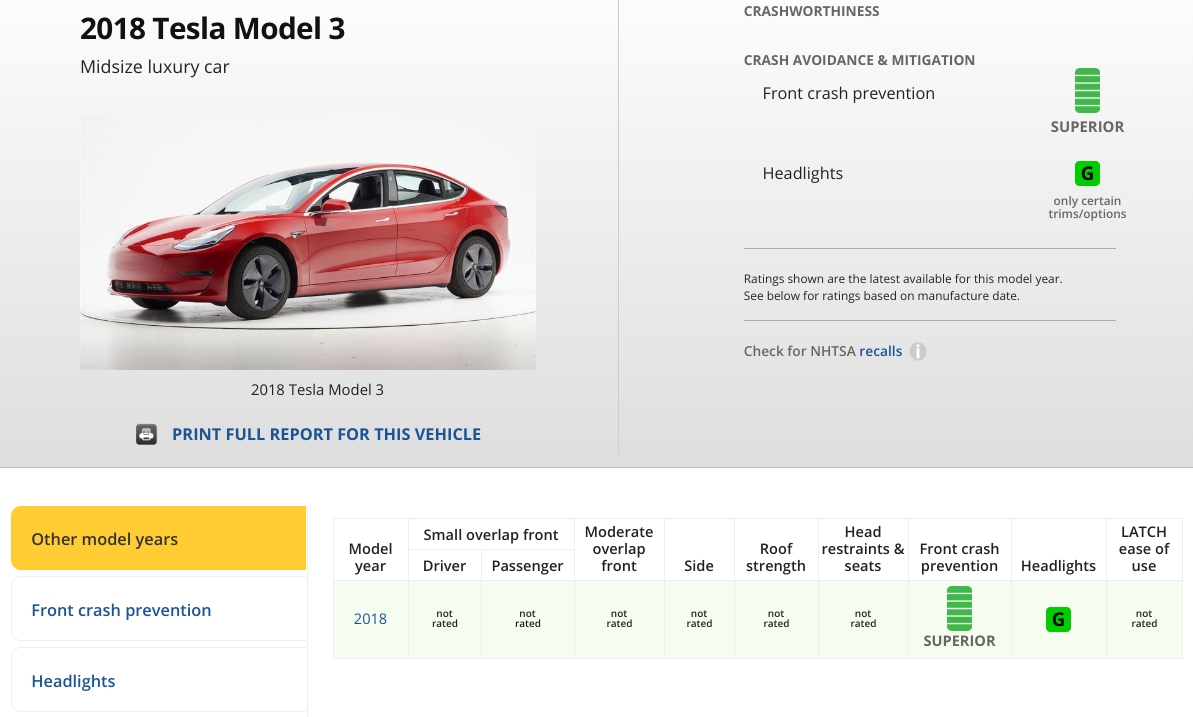Click the 'only certain trims/options' note
1193x717 pixels.
(1087, 207)
